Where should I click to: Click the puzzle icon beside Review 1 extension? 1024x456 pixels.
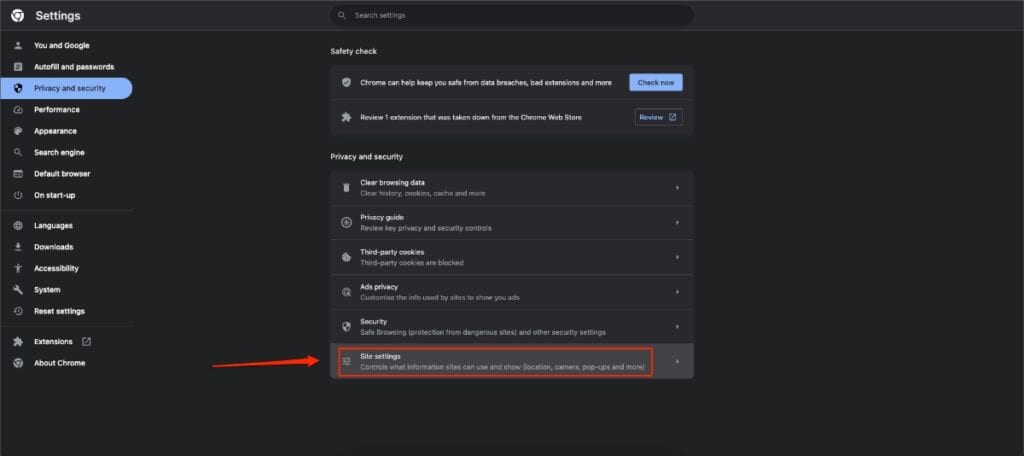point(347,118)
